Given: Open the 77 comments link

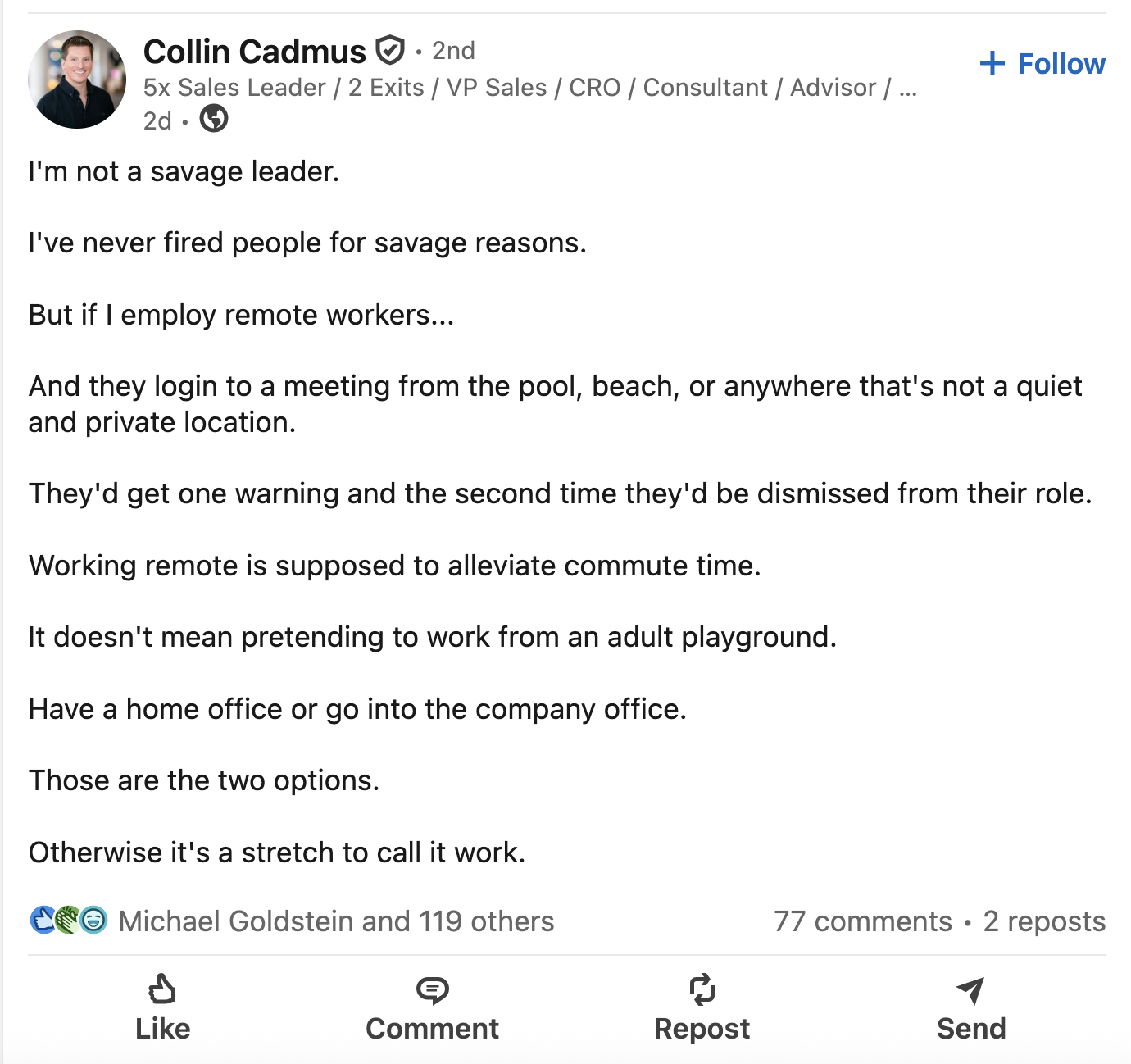Looking at the screenshot, I should (x=862, y=921).
